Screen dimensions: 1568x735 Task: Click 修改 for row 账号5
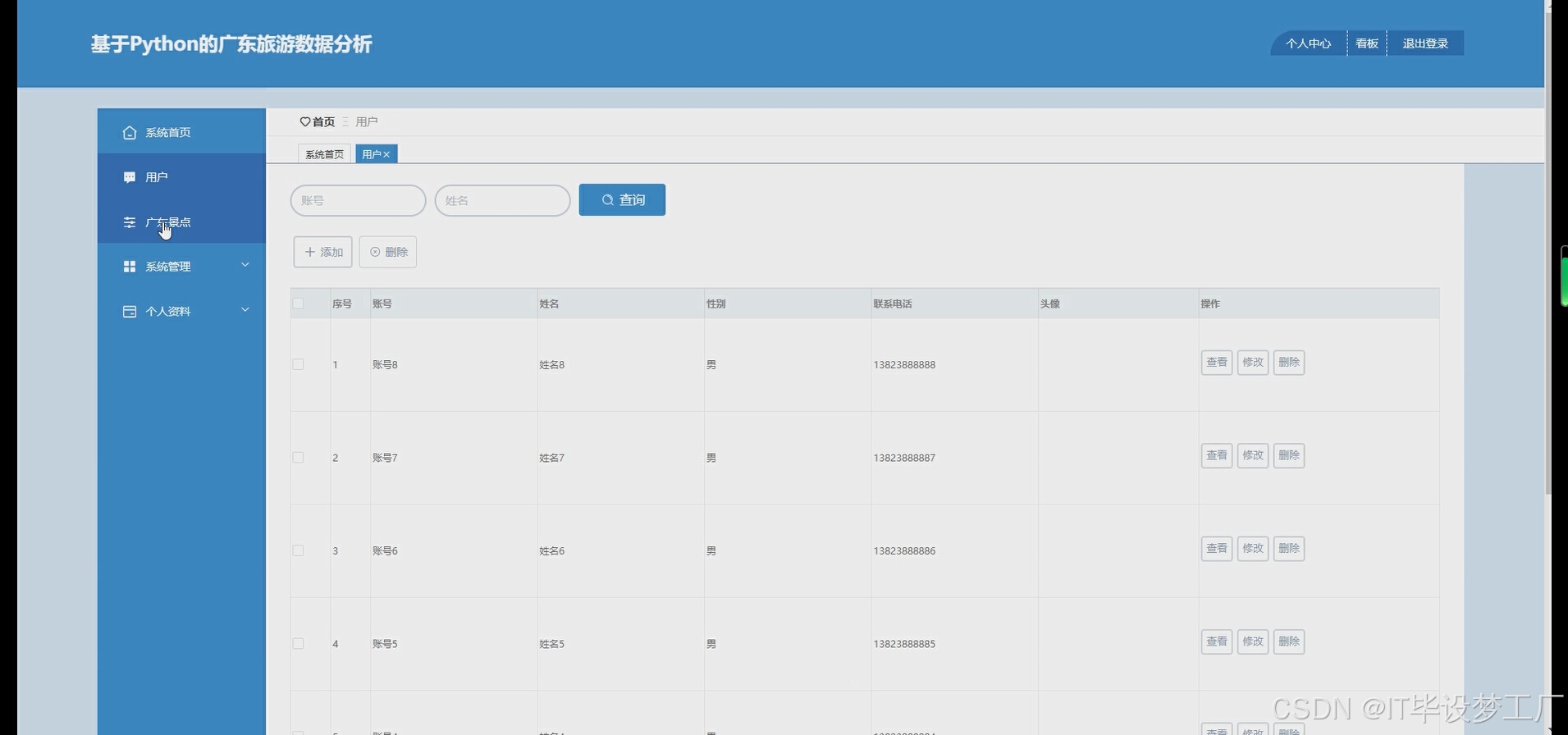1253,641
